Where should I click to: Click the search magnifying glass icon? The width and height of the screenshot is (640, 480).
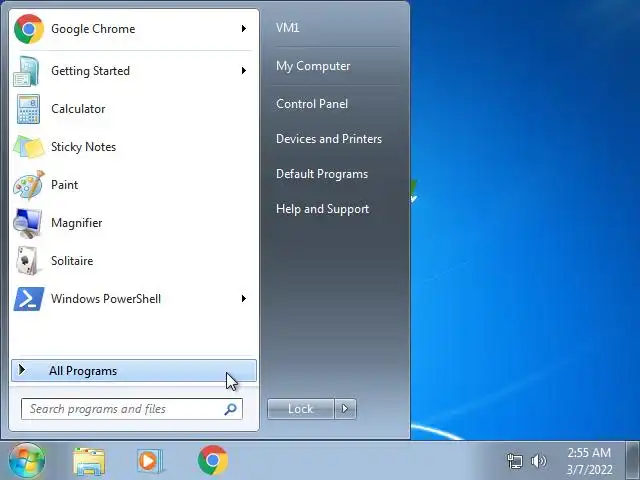[x=231, y=409]
